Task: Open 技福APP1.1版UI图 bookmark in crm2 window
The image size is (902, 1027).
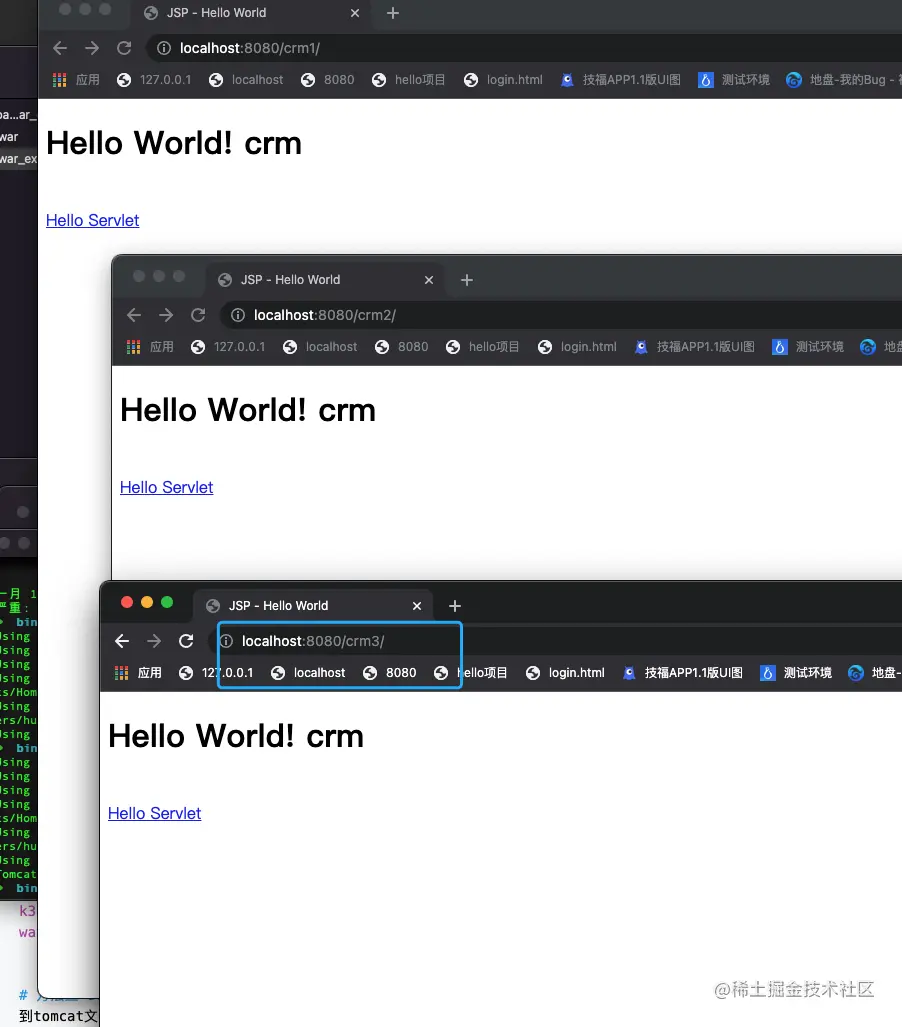Action: pos(694,347)
